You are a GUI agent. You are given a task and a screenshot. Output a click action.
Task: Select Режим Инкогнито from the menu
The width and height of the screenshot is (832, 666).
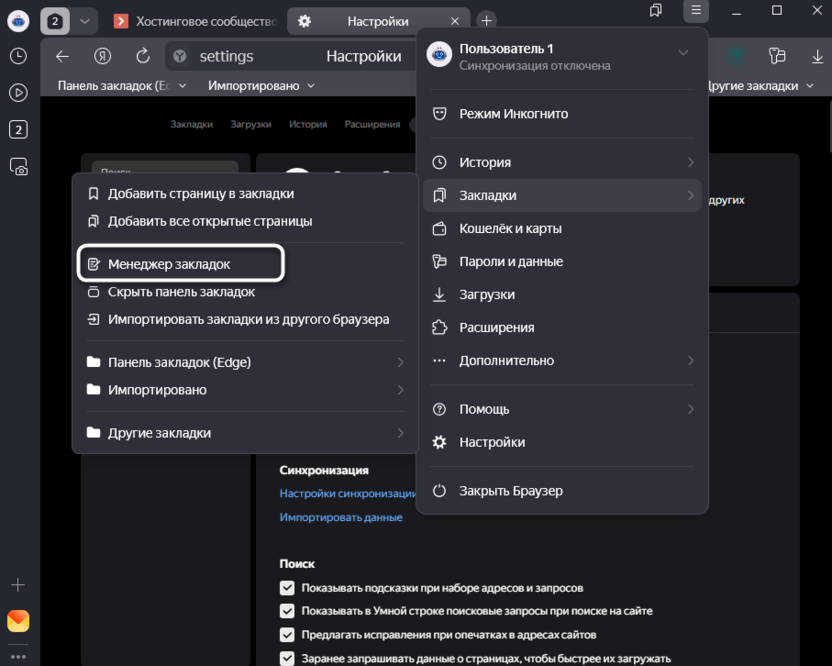pyautogui.click(x=513, y=114)
